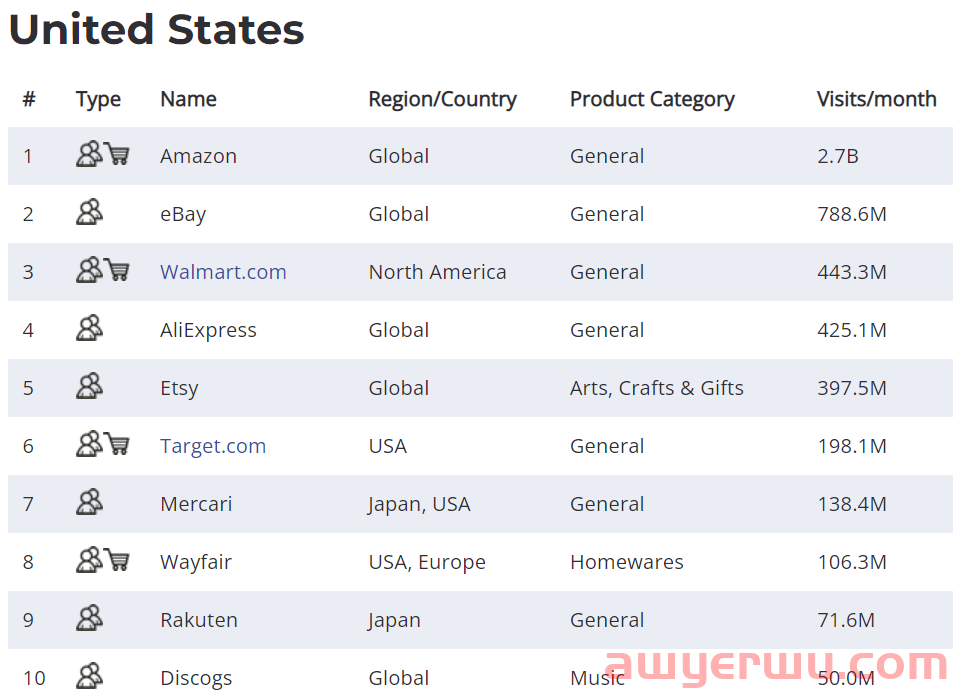The width and height of the screenshot is (965, 699).
Task: Click the cart icon in Target.com row
Action: (116, 444)
